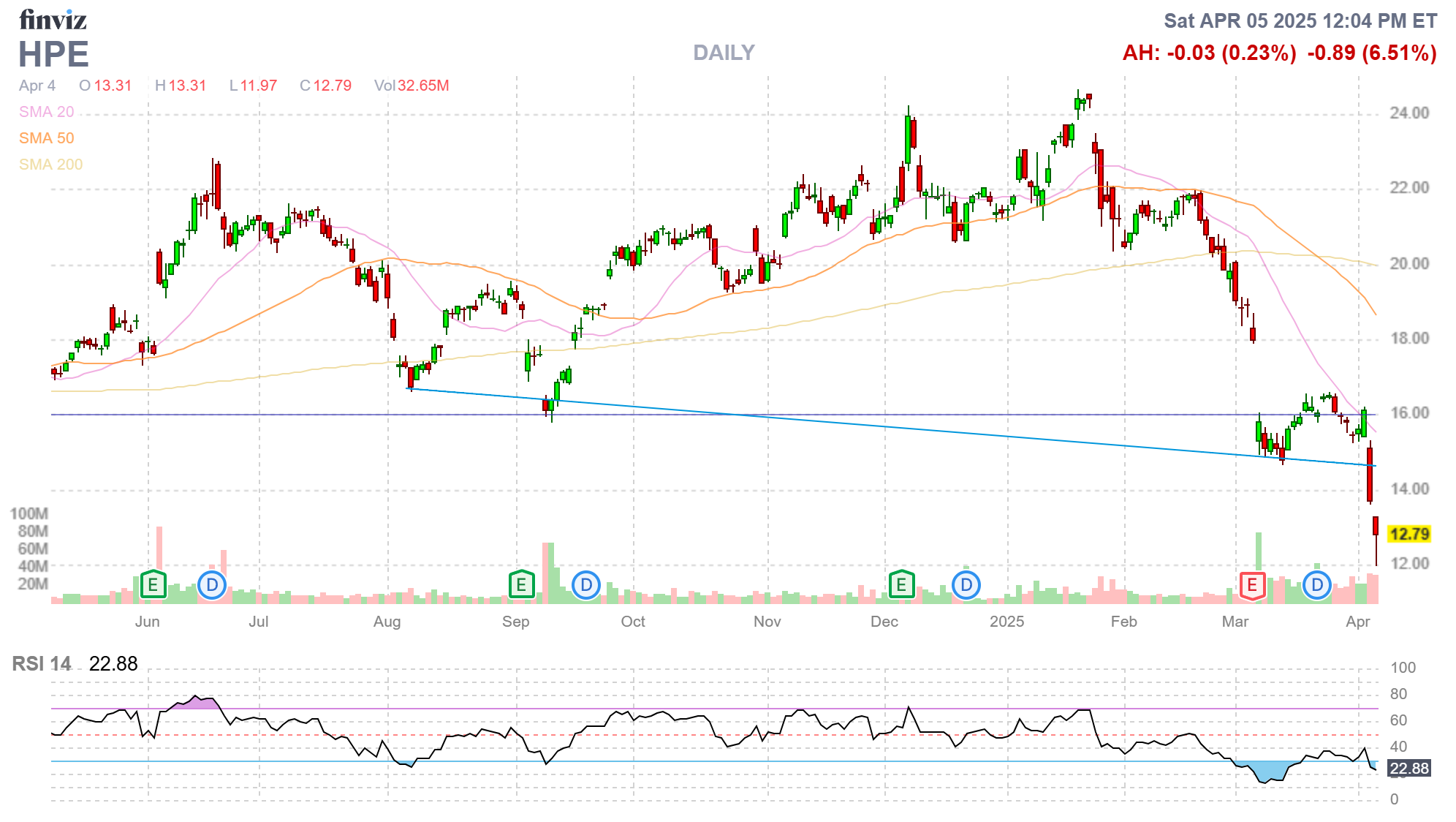The image size is (1456, 822).
Task: Click the 2025 label on the time axis
Action: pos(1006,622)
